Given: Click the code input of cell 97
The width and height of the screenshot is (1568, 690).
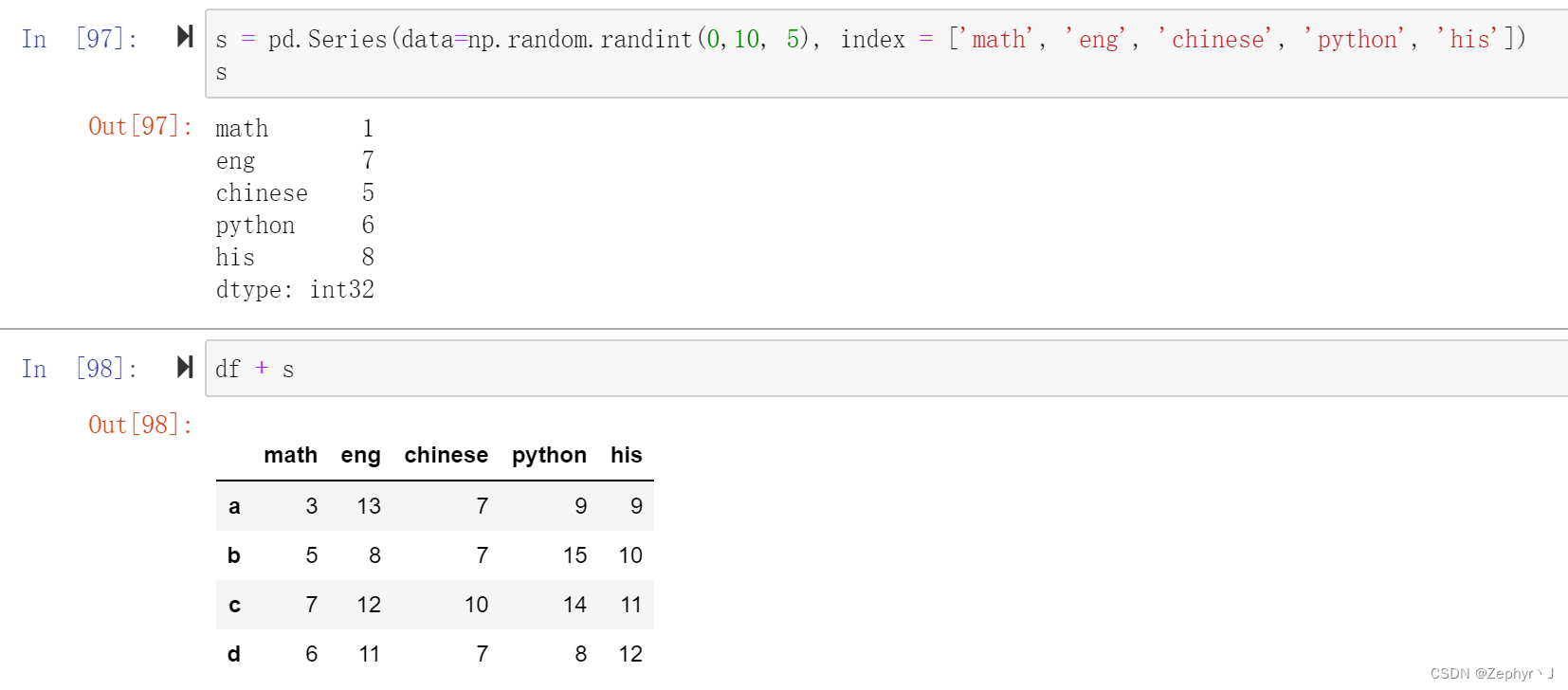Looking at the screenshot, I should pos(886,54).
